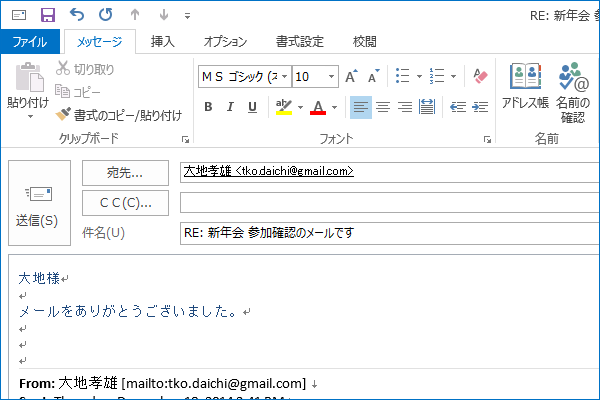Switch to the 挿入 tab
This screenshot has width=600, height=400.
pyautogui.click(x=163, y=41)
